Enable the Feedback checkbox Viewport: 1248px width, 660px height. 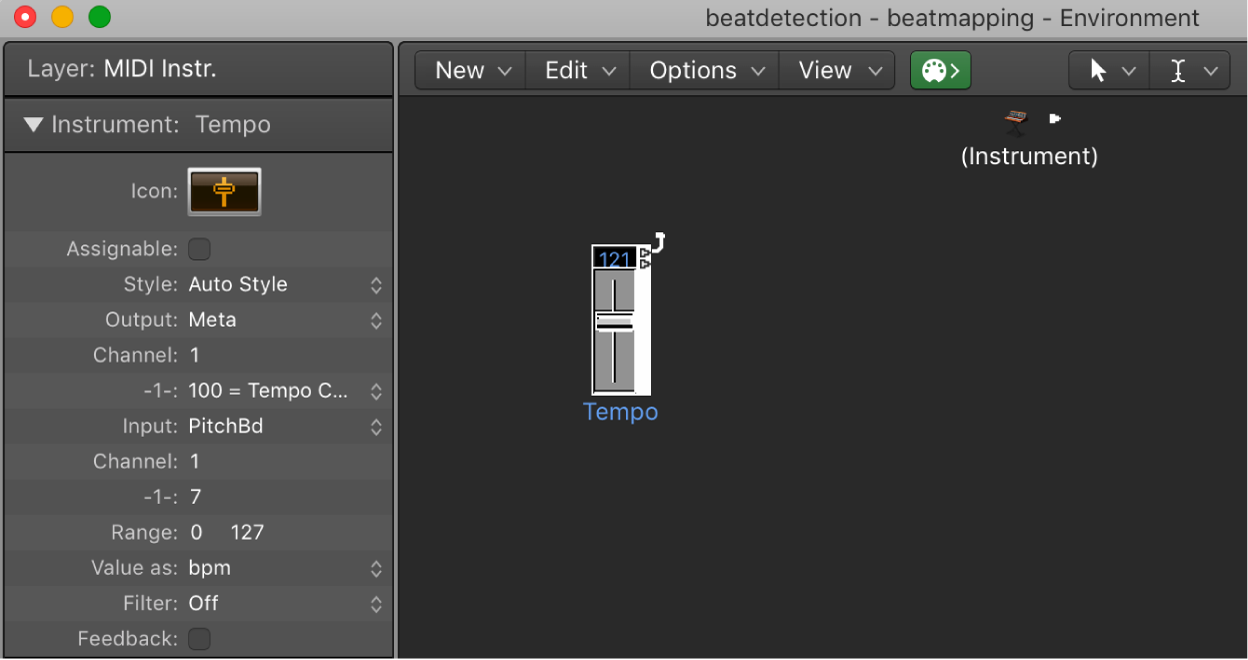coord(200,639)
